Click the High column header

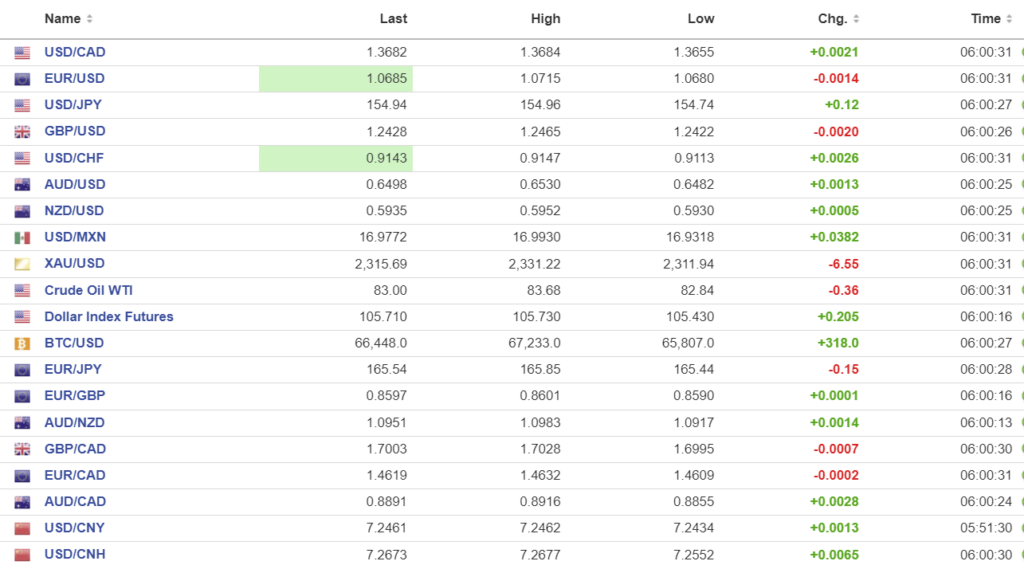(x=546, y=19)
